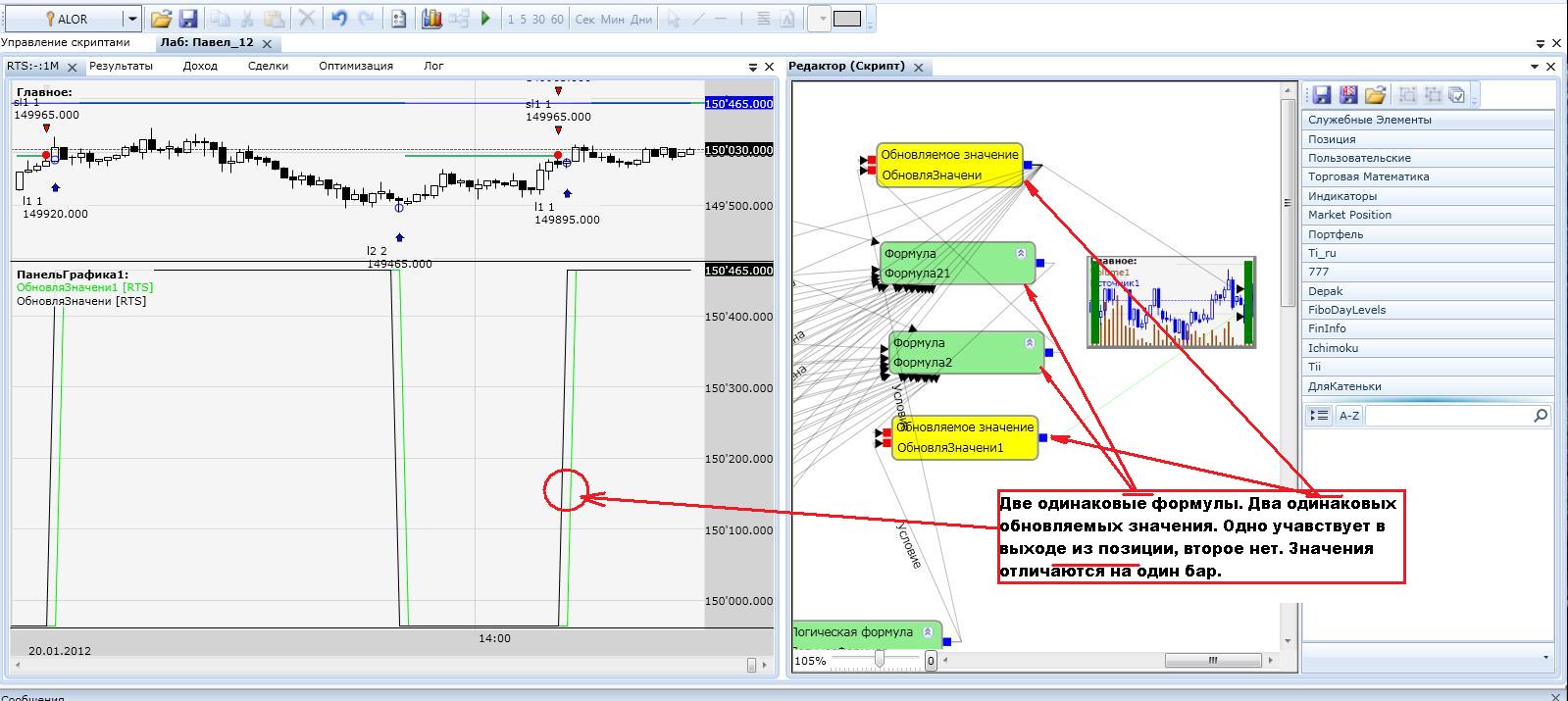This screenshot has width=1568, height=701.
Task: Set interval to 5 in toolbar
Action: pos(523,19)
